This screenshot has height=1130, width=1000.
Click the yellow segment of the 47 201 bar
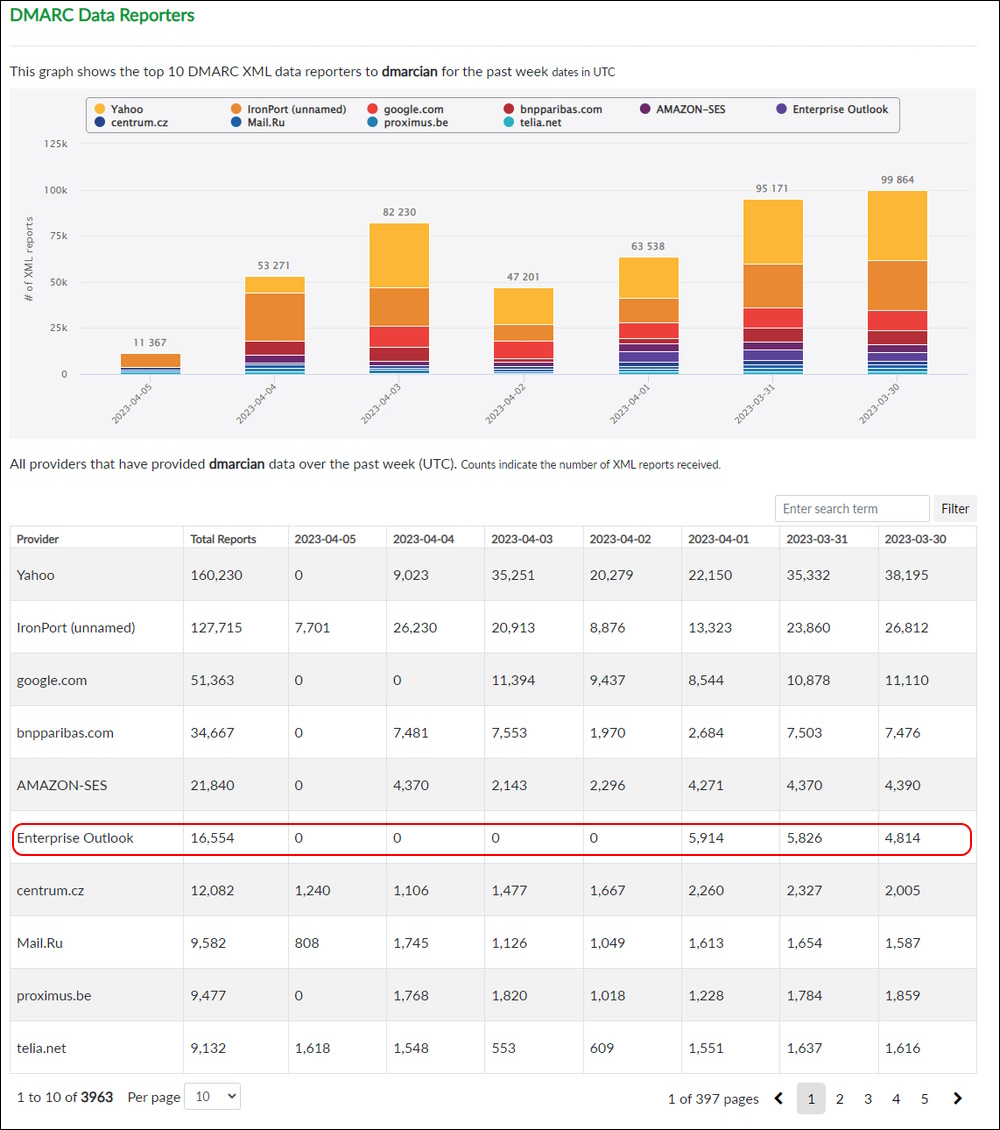click(x=524, y=306)
